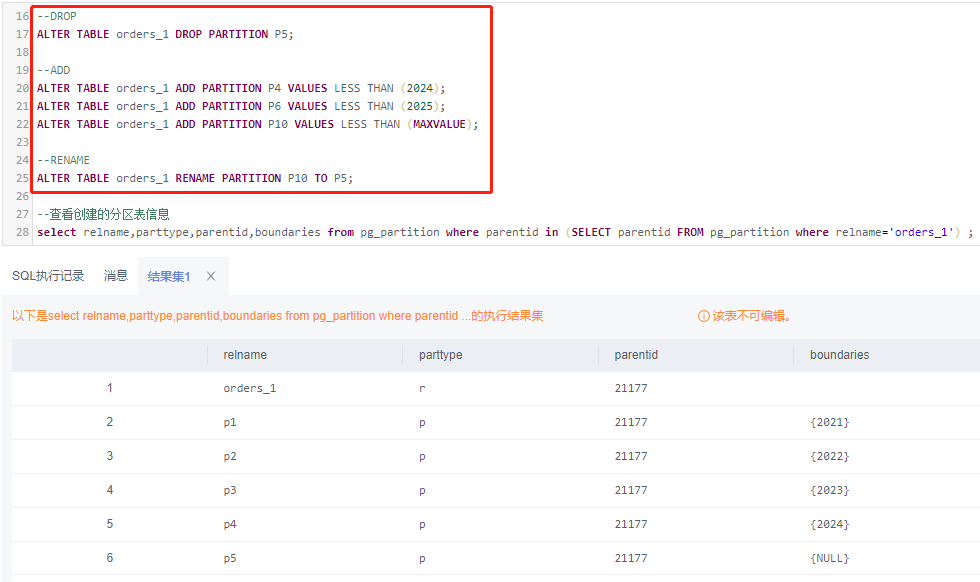The image size is (980, 582).
Task: Click the --查看创建的分区表信息 comment line
Action: [x=103, y=214]
